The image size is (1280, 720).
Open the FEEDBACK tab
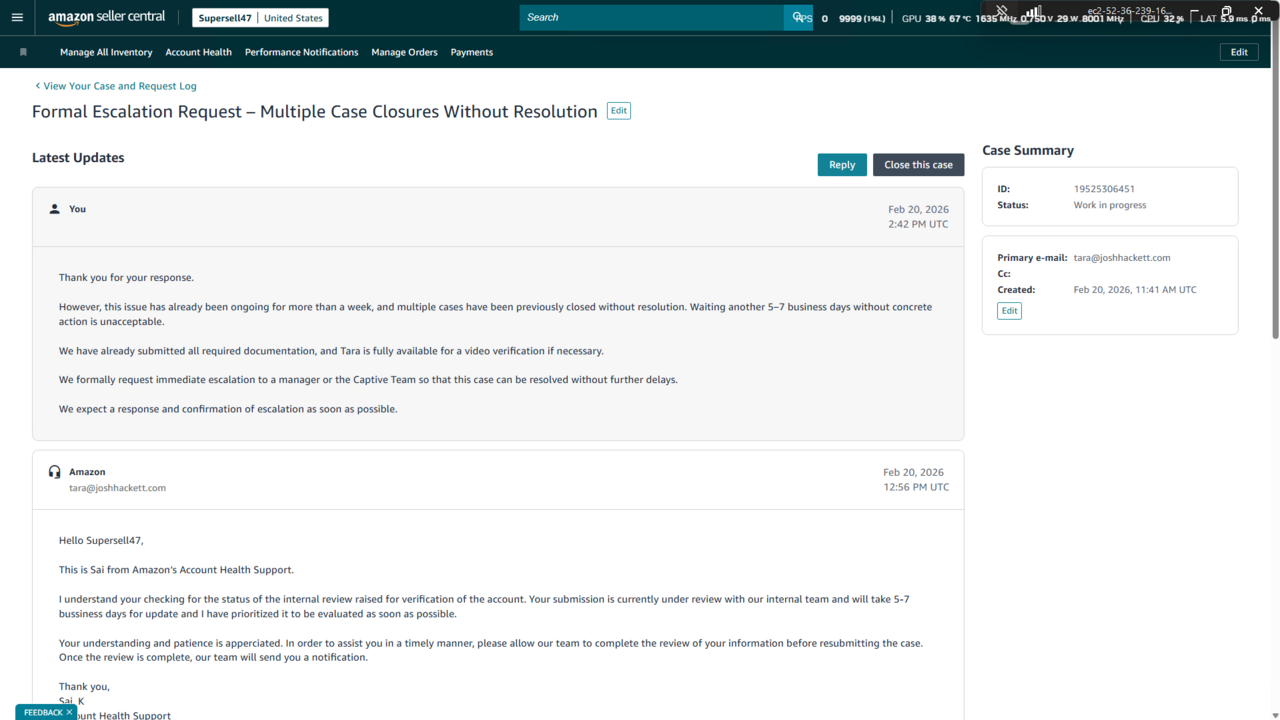click(x=43, y=713)
